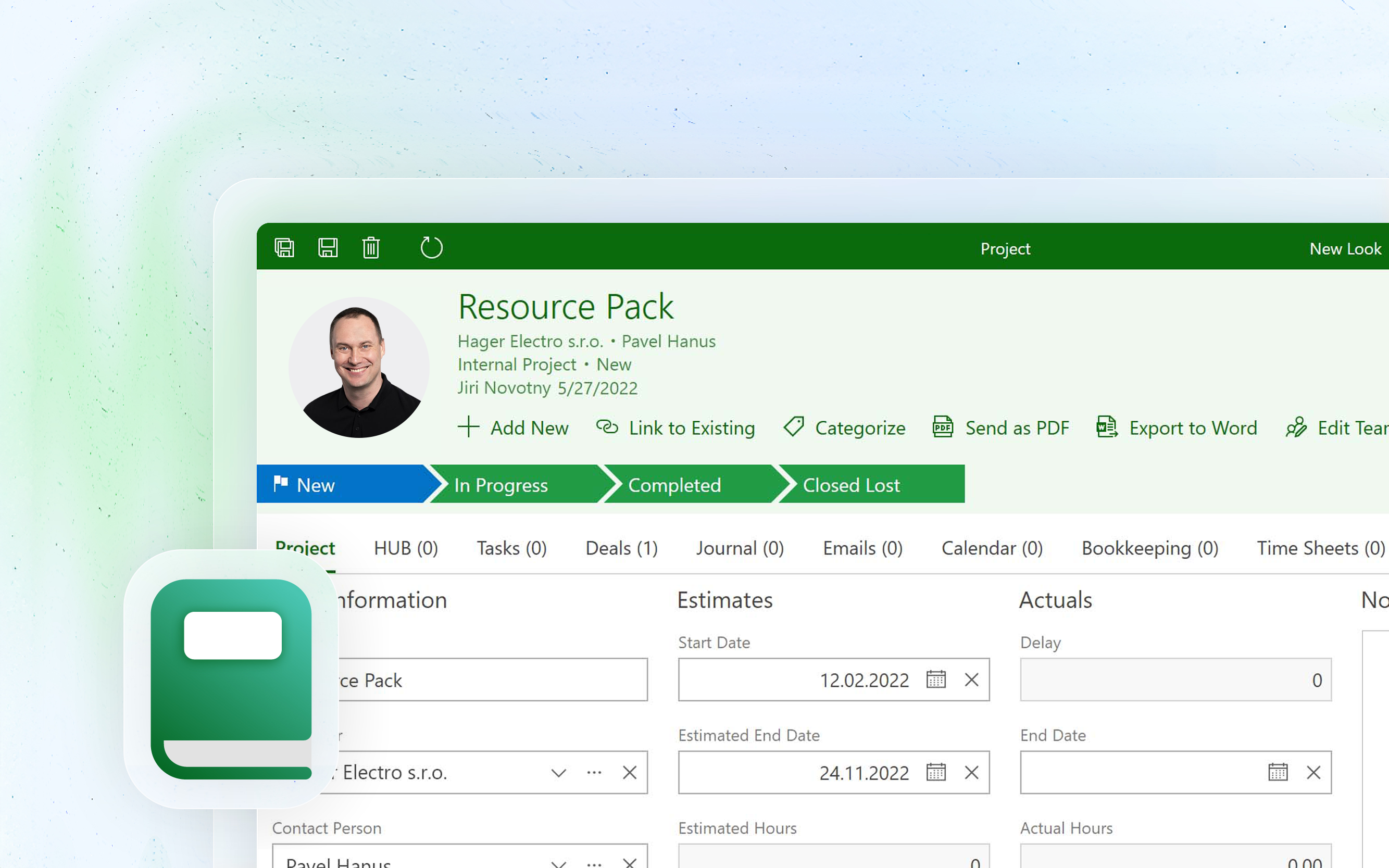Screen dimensions: 1389x868
Task: Click Jiri Novotny 5/27/2022 text
Action: pyautogui.click(x=547, y=388)
